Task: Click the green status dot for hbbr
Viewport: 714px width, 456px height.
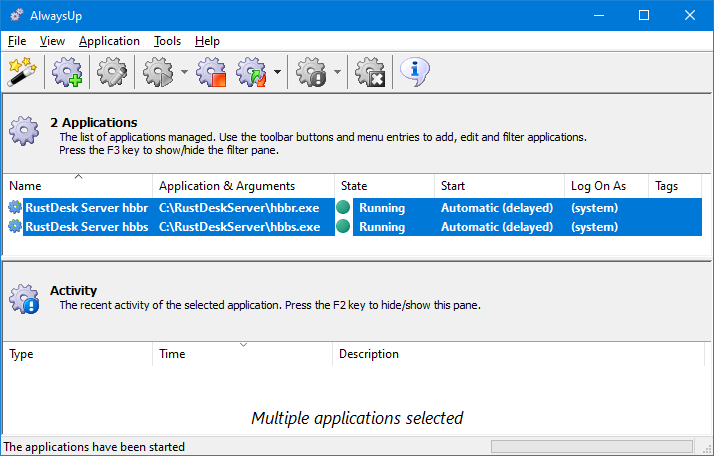Action: [343, 207]
